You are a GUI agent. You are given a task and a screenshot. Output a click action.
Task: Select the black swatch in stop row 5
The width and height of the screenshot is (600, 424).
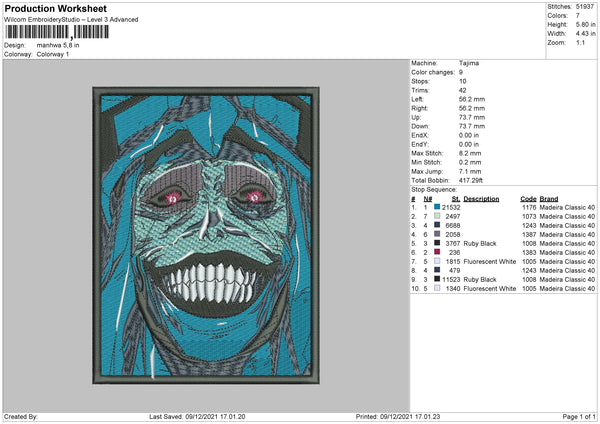point(437,243)
